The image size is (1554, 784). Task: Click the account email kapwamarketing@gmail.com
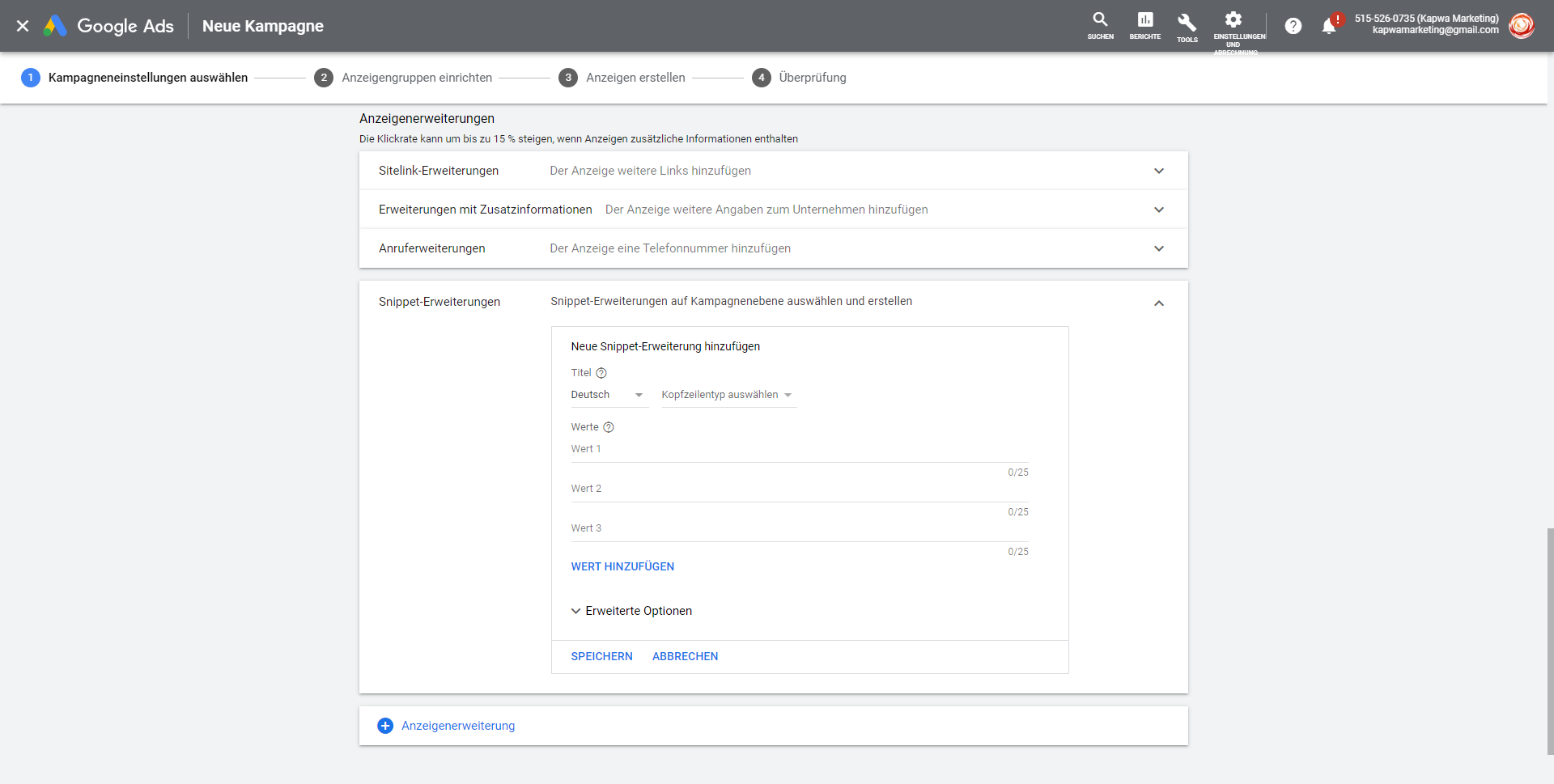(x=1435, y=30)
